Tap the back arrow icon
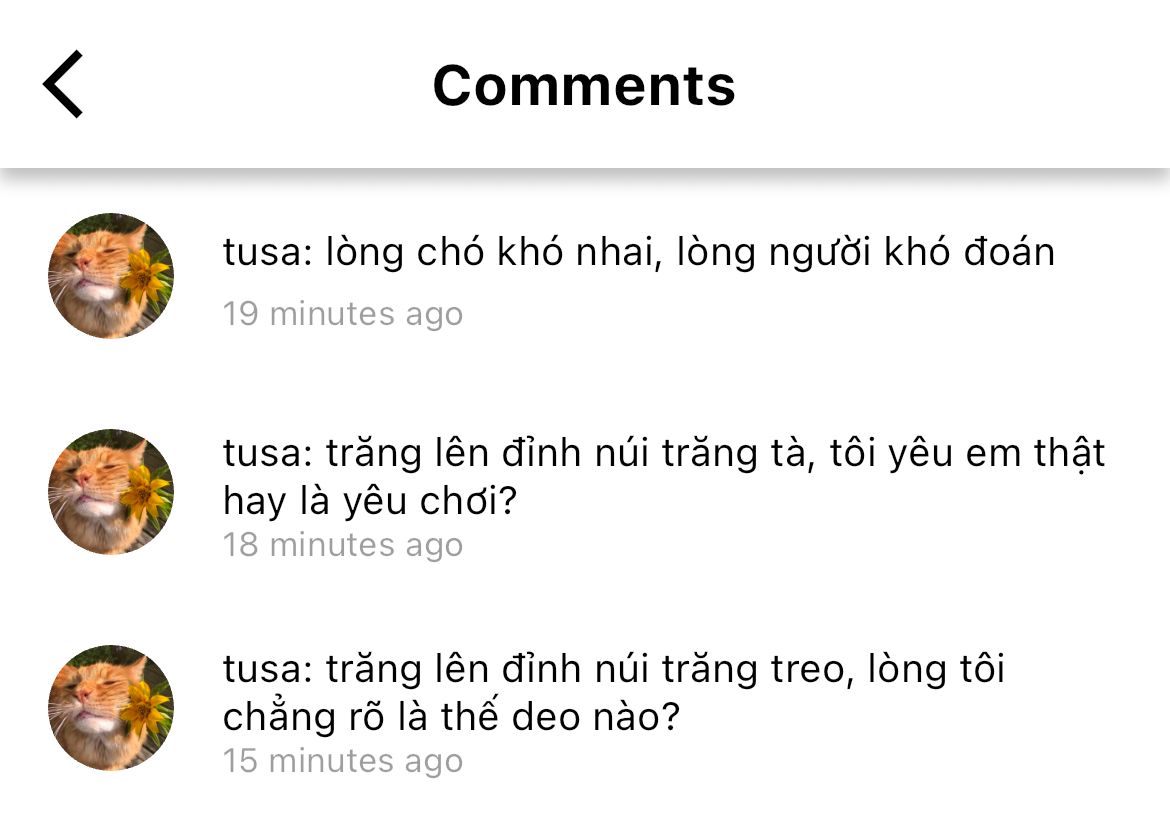This screenshot has width=1170, height=837. tap(63, 85)
